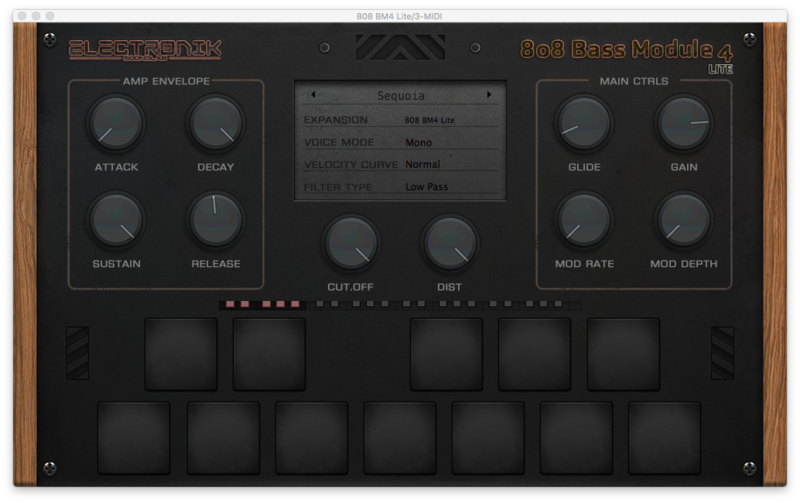This screenshot has height=503, width=800.
Task: Click the FILTER TYPE label in display
Action: [338, 187]
